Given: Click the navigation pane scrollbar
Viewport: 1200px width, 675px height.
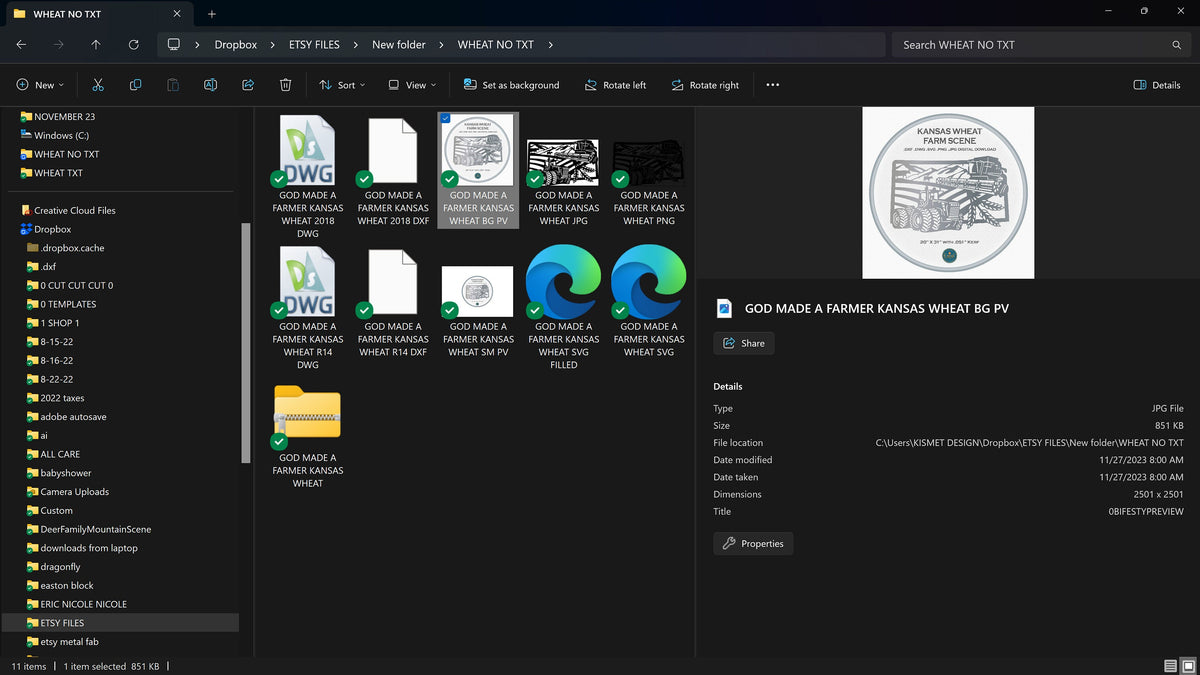Looking at the screenshot, I should [247, 342].
